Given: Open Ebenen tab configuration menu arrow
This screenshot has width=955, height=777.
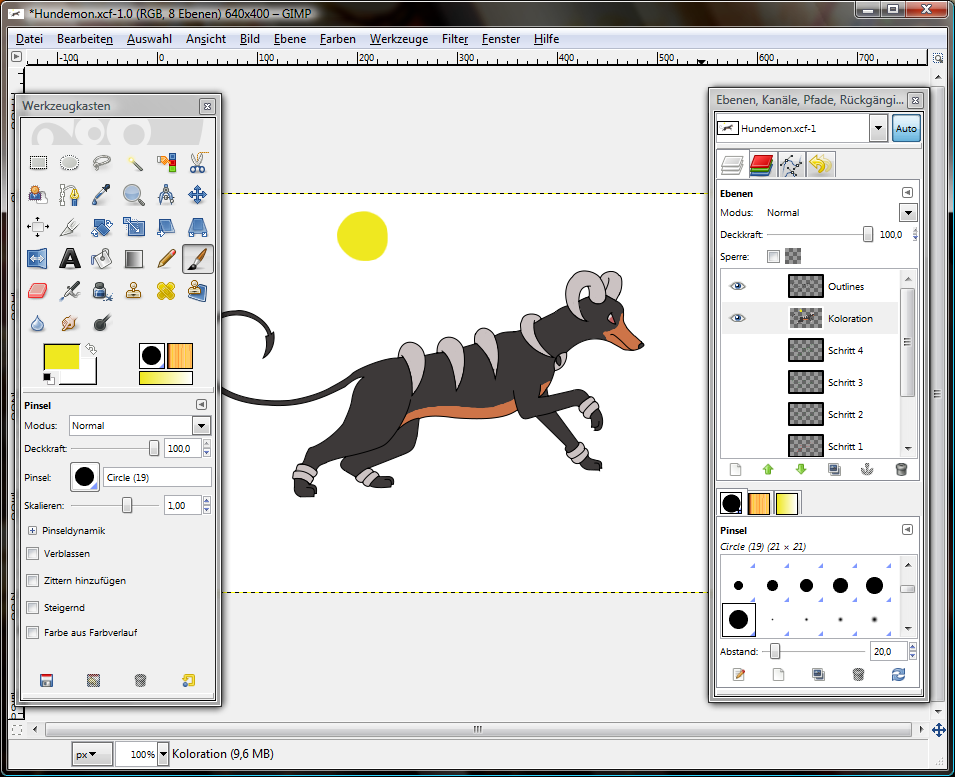Looking at the screenshot, I should 907,192.
